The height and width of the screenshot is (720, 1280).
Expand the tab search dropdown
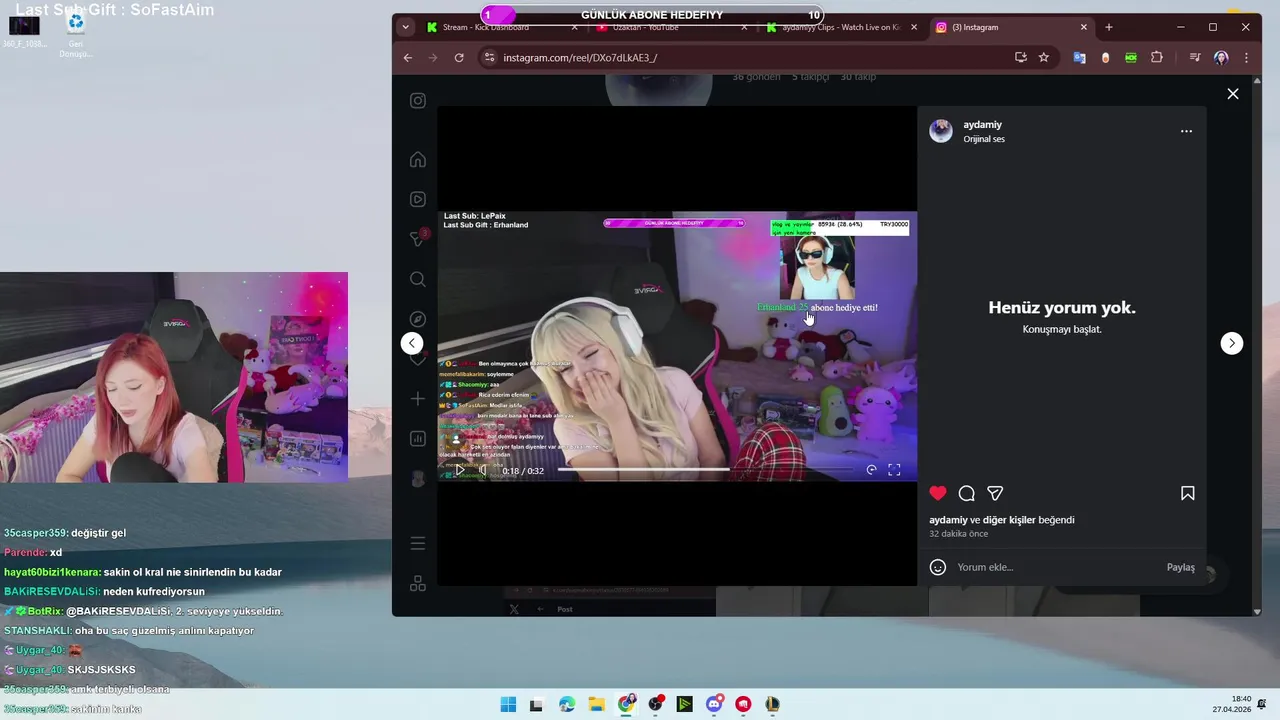coord(405,28)
